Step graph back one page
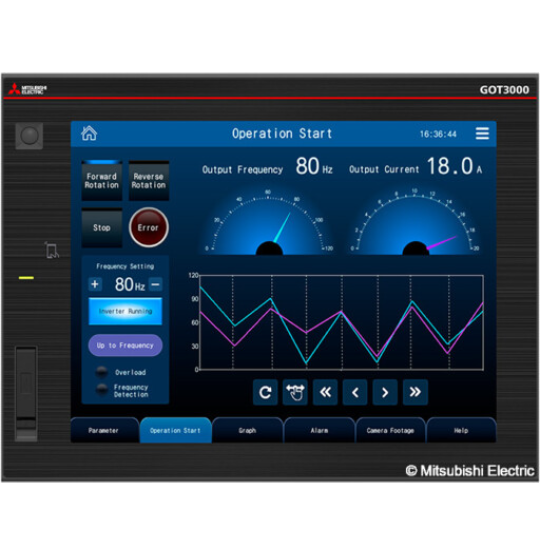 point(355,392)
